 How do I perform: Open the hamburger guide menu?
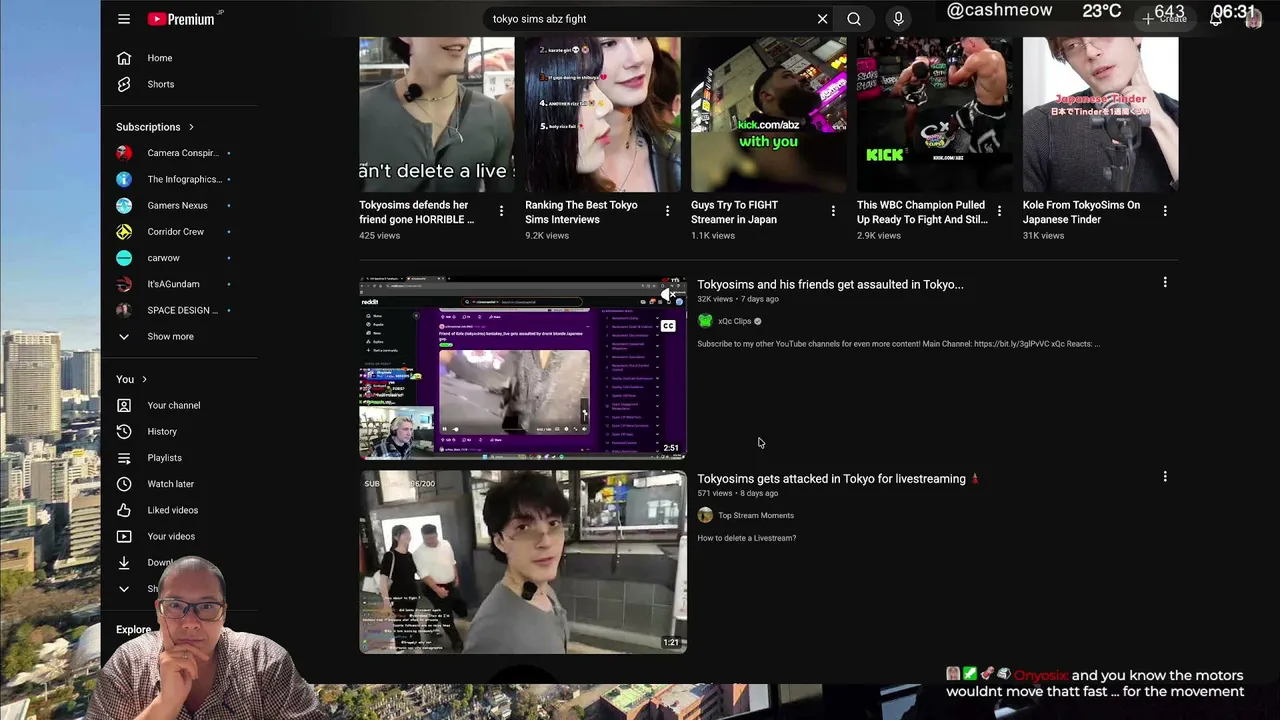coord(124,19)
